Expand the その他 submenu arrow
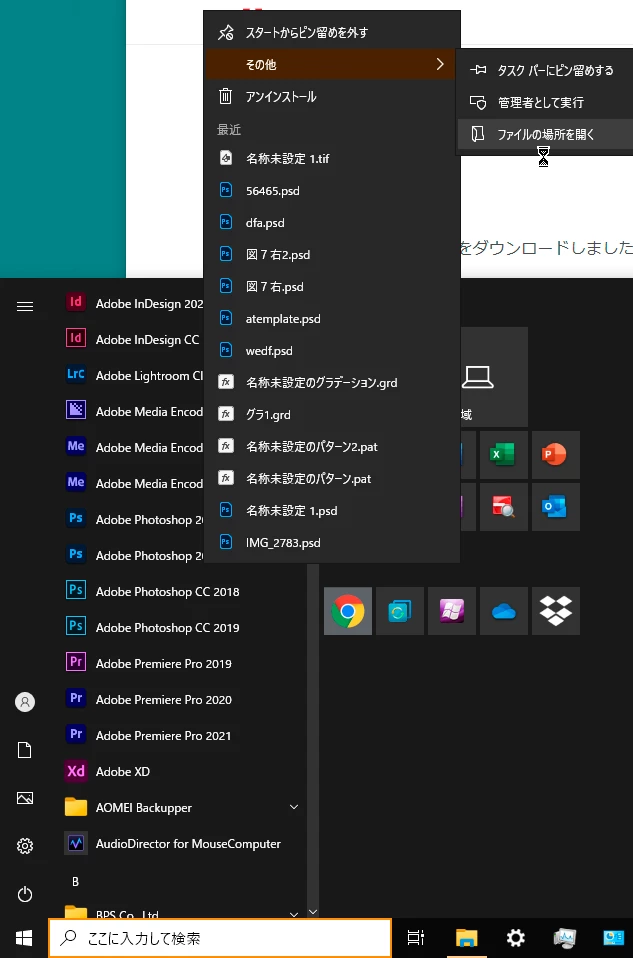 coord(440,64)
